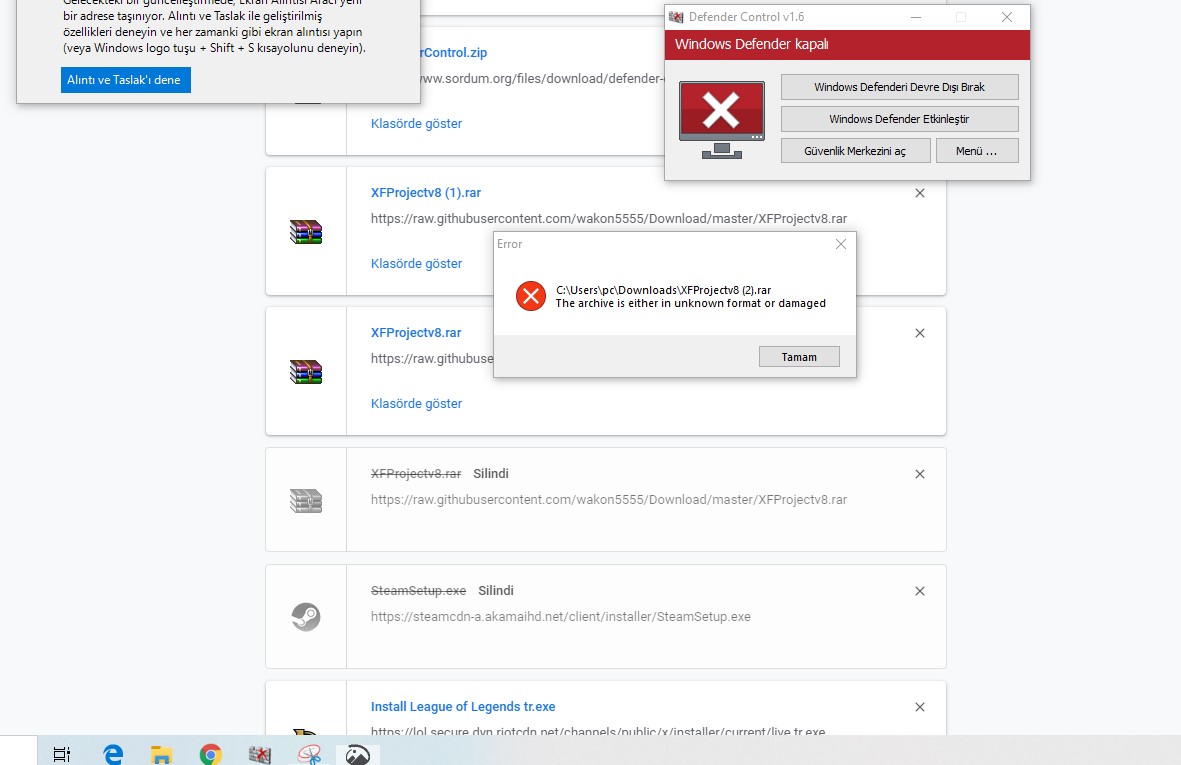Switch to Defender Control in the taskbar
This screenshot has height=765, width=1181.
point(260,754)
